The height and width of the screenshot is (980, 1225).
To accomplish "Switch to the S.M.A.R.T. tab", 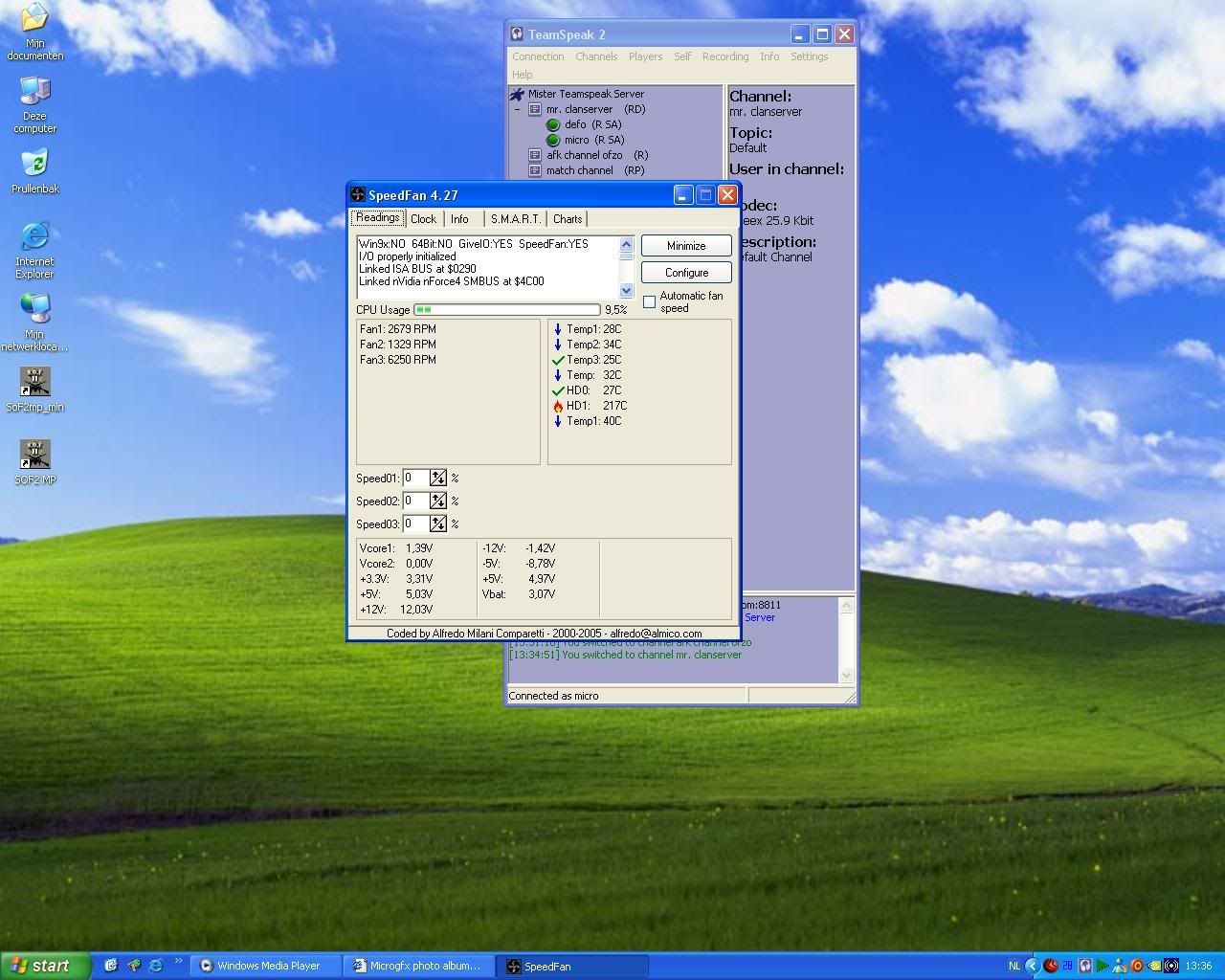I will pyautogui.click(x=516, y=219).
